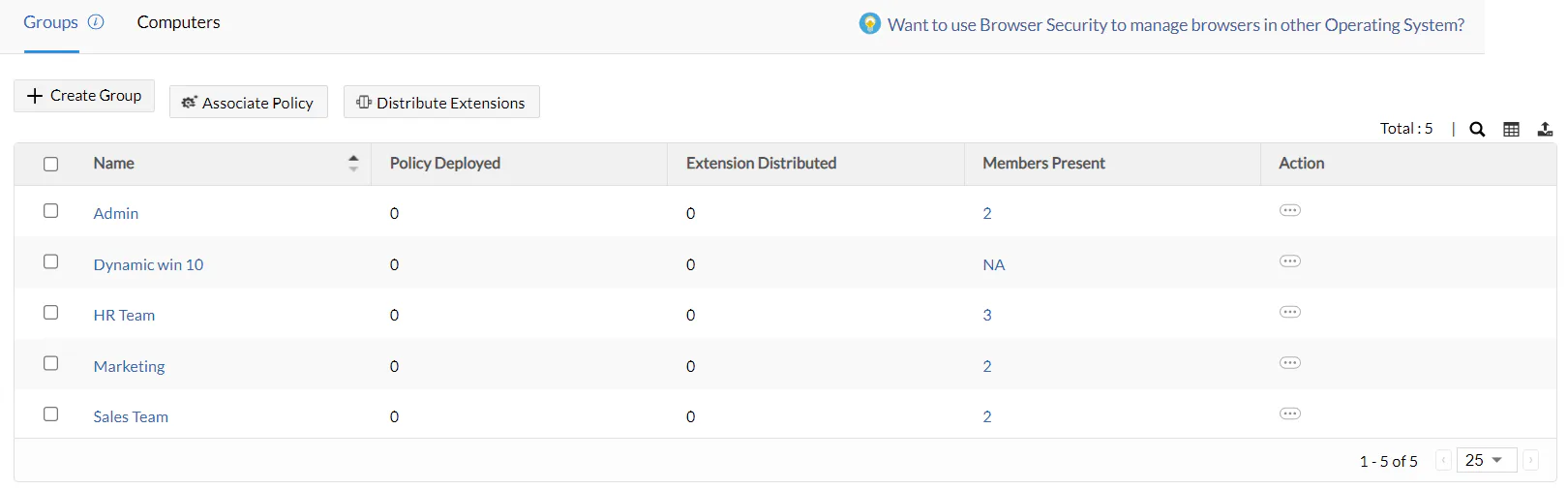Click the 1 - 5 of 5 pagination text

1388,461
